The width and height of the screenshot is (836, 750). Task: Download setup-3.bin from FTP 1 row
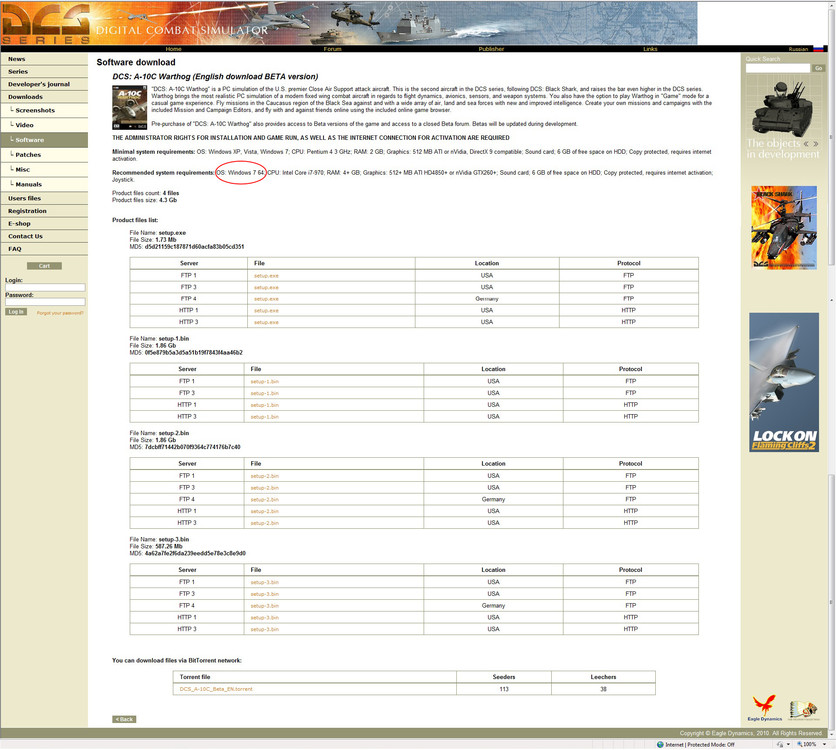264,583
